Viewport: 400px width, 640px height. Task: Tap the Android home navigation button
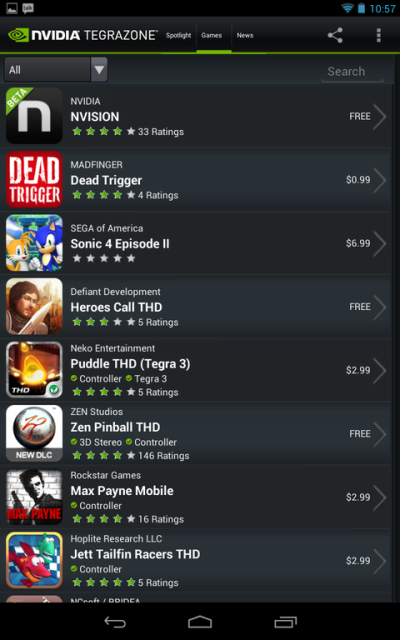pyautogui.click(x=200, y=622)
